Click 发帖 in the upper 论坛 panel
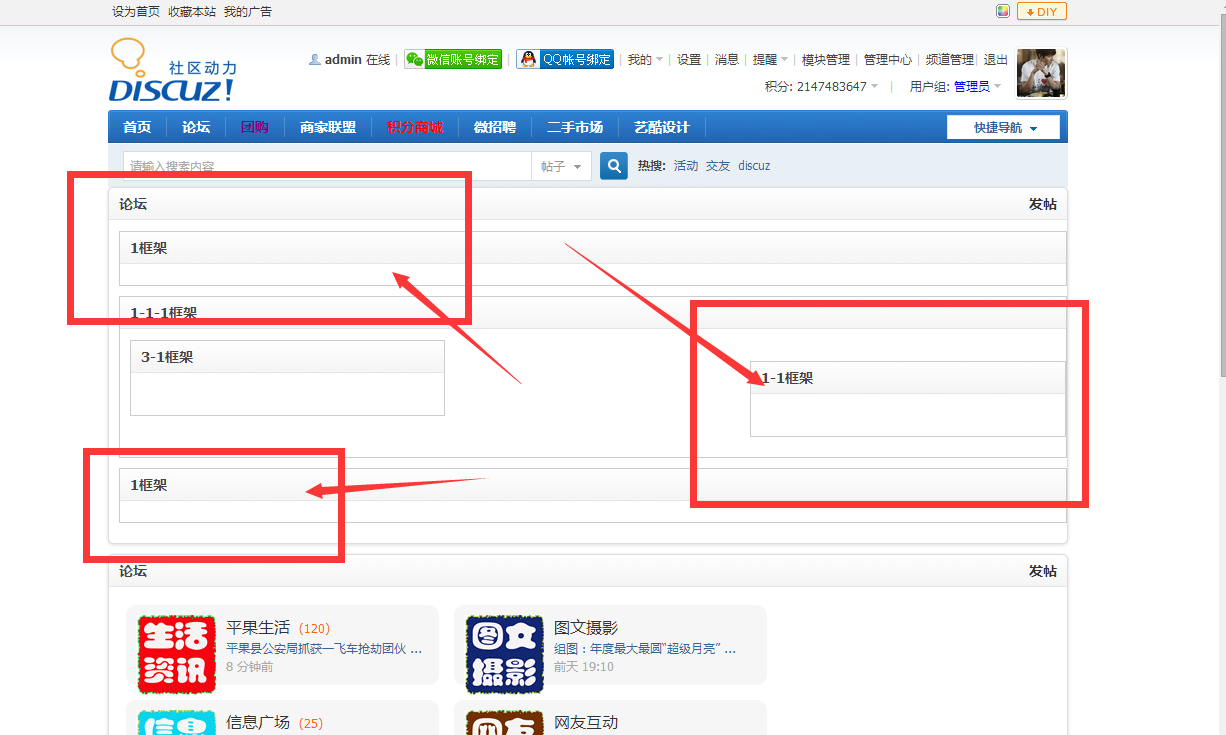Viewport: 1226px width, 735px height. tap(1042, 204)
